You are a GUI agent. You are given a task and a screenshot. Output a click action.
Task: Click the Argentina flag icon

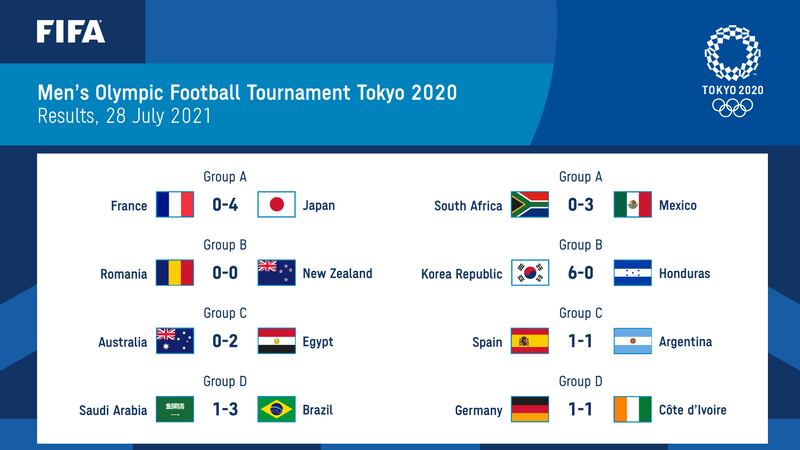[x=633, y=341]
